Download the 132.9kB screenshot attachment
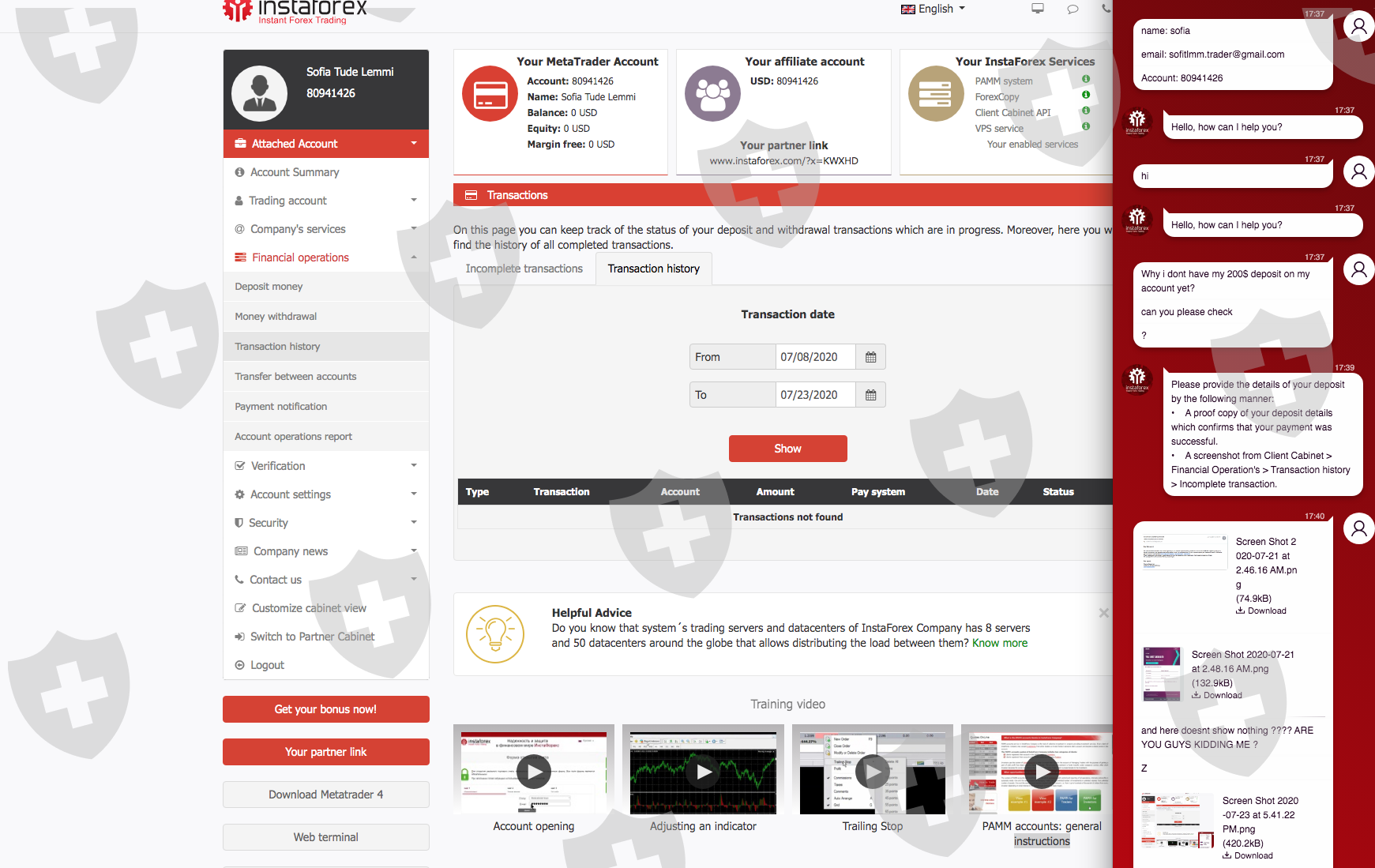The height and width of the screenshot is (868, 1375). (1217, 695)
